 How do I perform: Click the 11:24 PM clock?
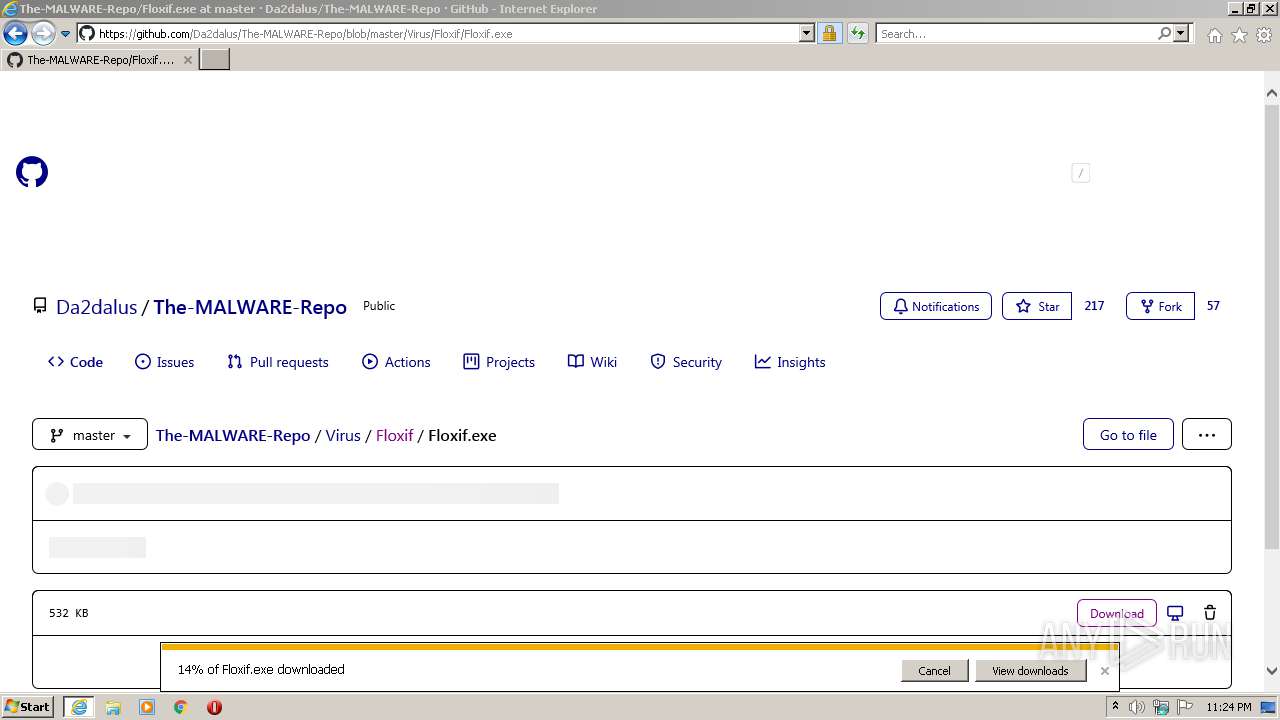(x=1229, y=707)
